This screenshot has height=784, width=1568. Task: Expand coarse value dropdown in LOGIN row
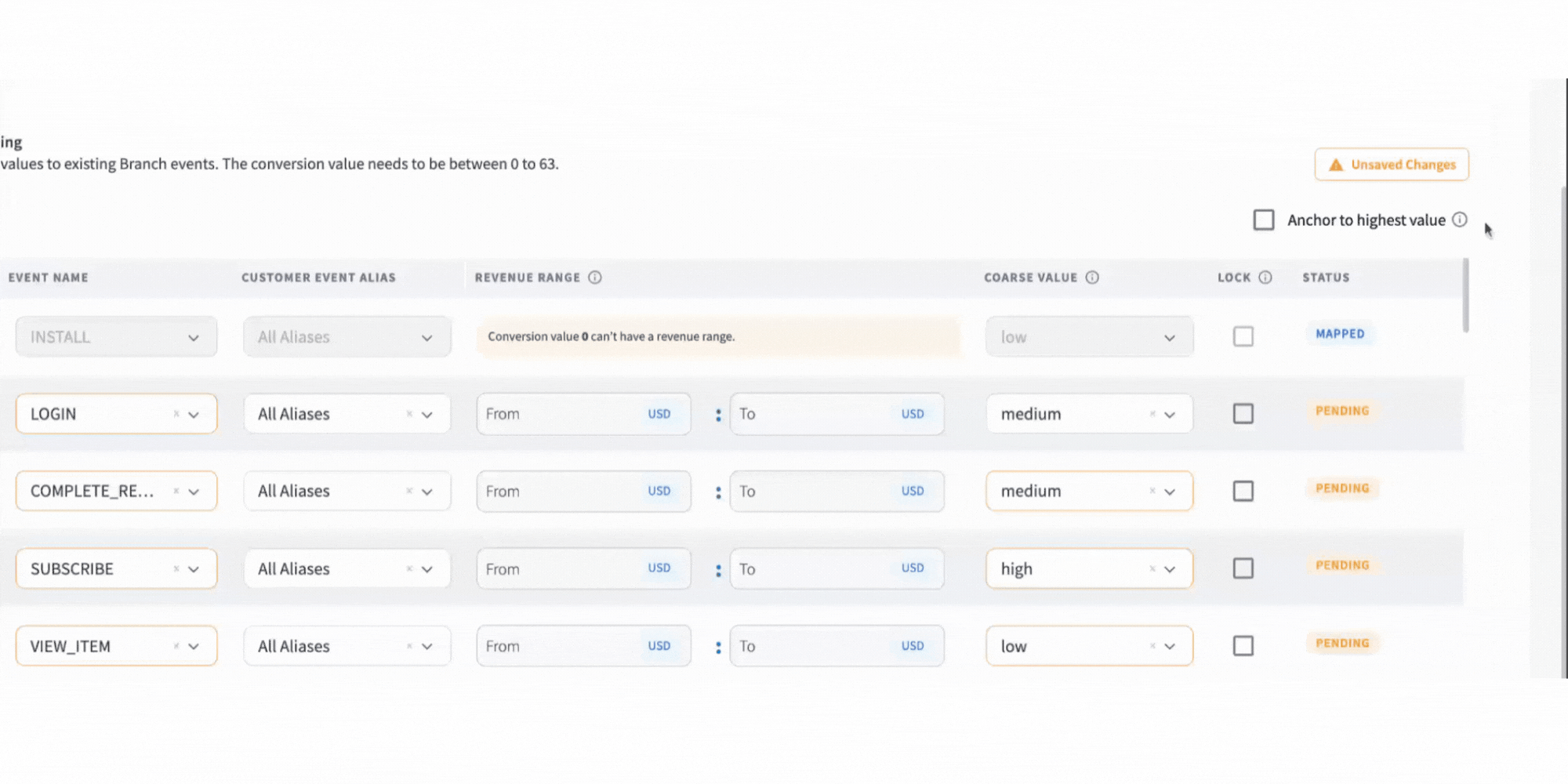tap(1169, 415)
